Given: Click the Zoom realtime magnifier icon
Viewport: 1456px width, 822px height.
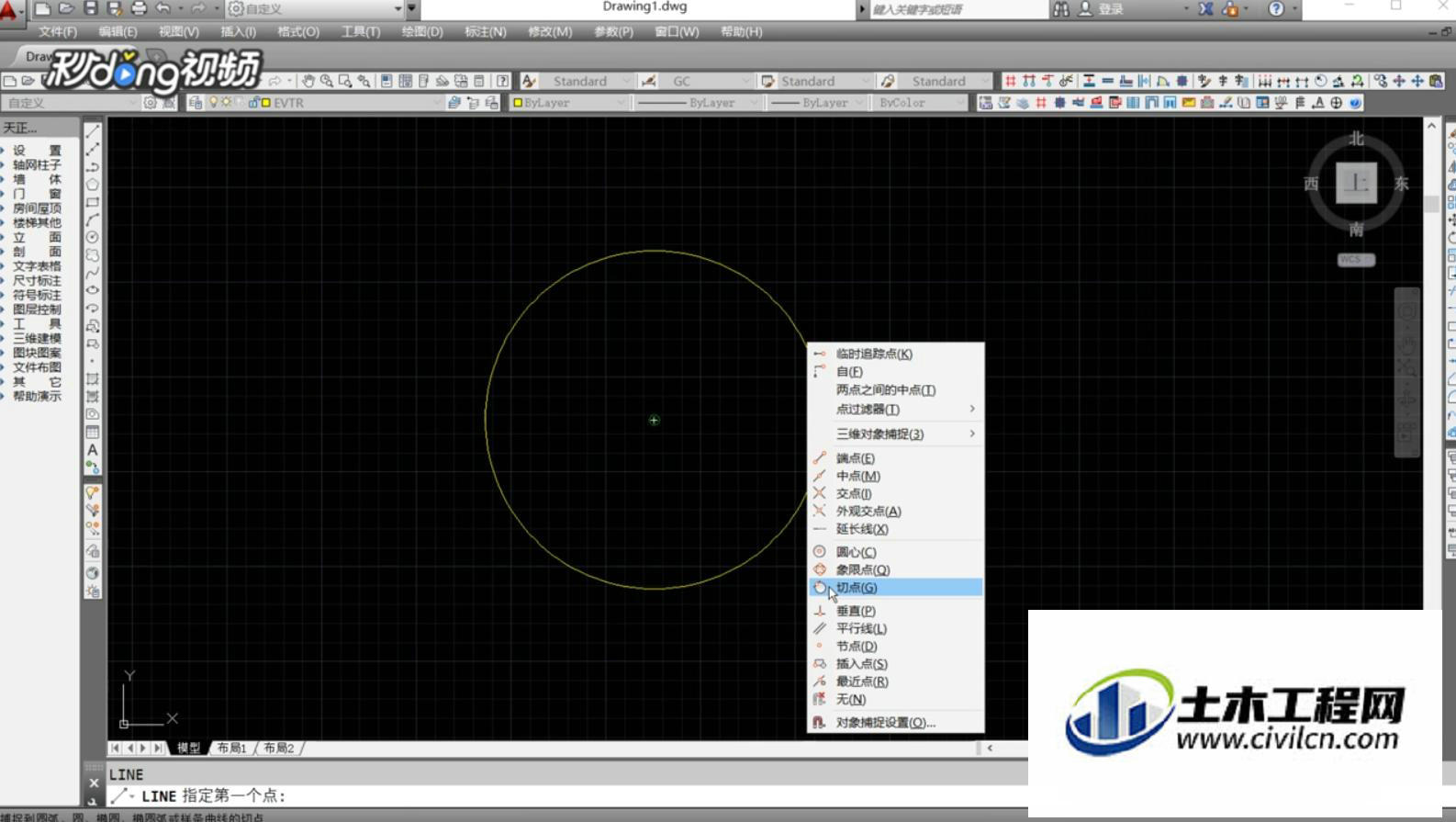Looking at the screenshot, I should (x=327, y=81).
